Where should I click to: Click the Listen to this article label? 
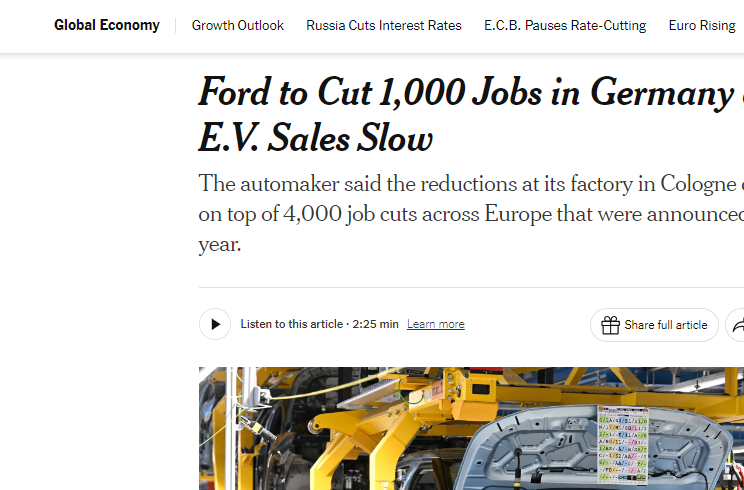(x=291, y=324)
